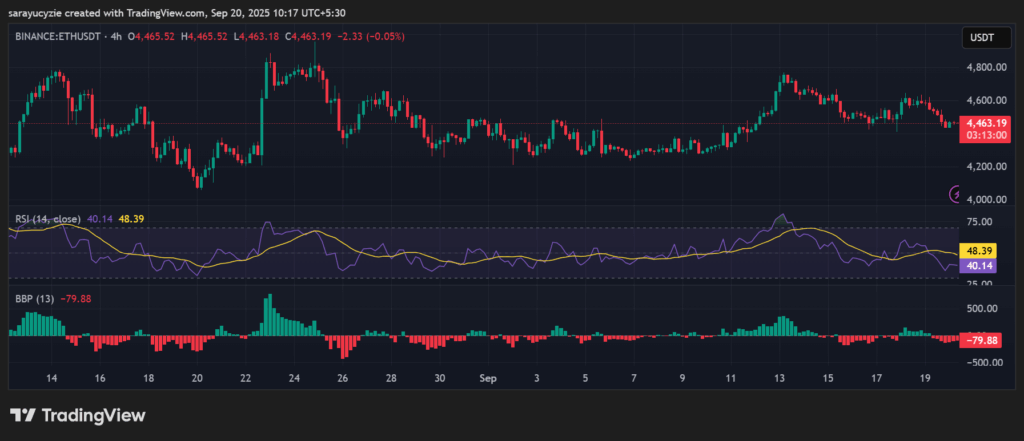Click the Sep label on the time axis
1024x441 pixels.
pos(488,378)
